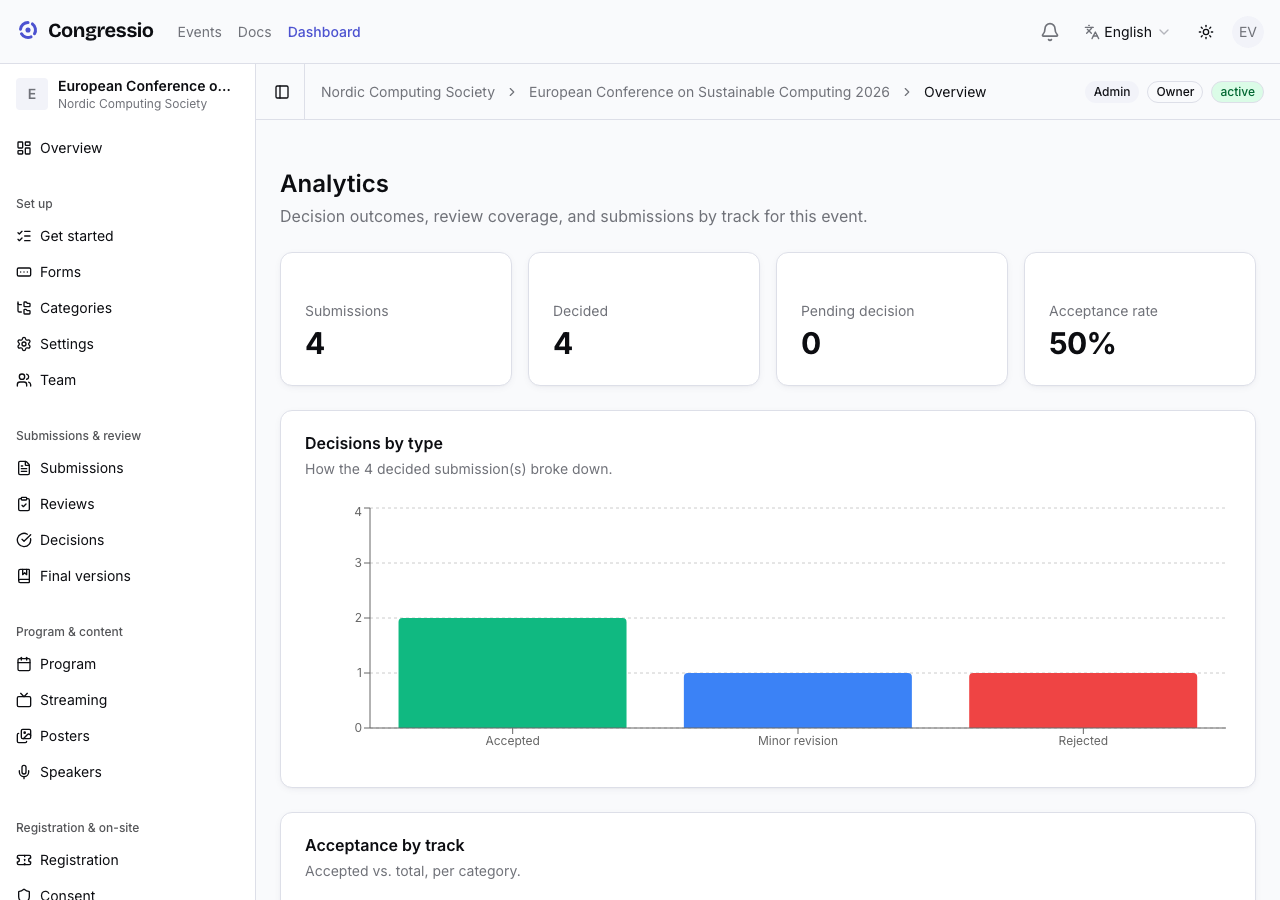Click Nordic Computing Society breadcrumb
The height and width of the screenshot is (900, 1280).
pyautogui.click(x=408, y=92)
